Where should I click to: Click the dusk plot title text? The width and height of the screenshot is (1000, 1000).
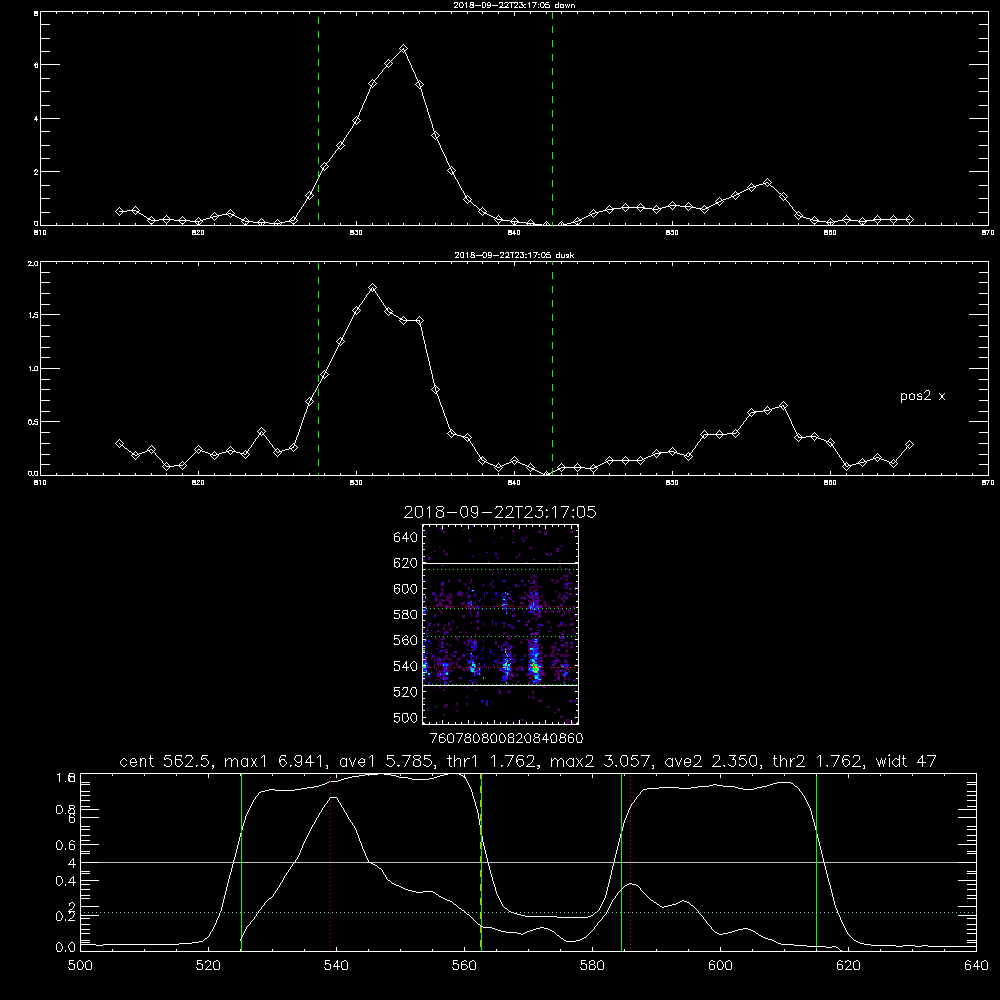(x=514, y=255)
